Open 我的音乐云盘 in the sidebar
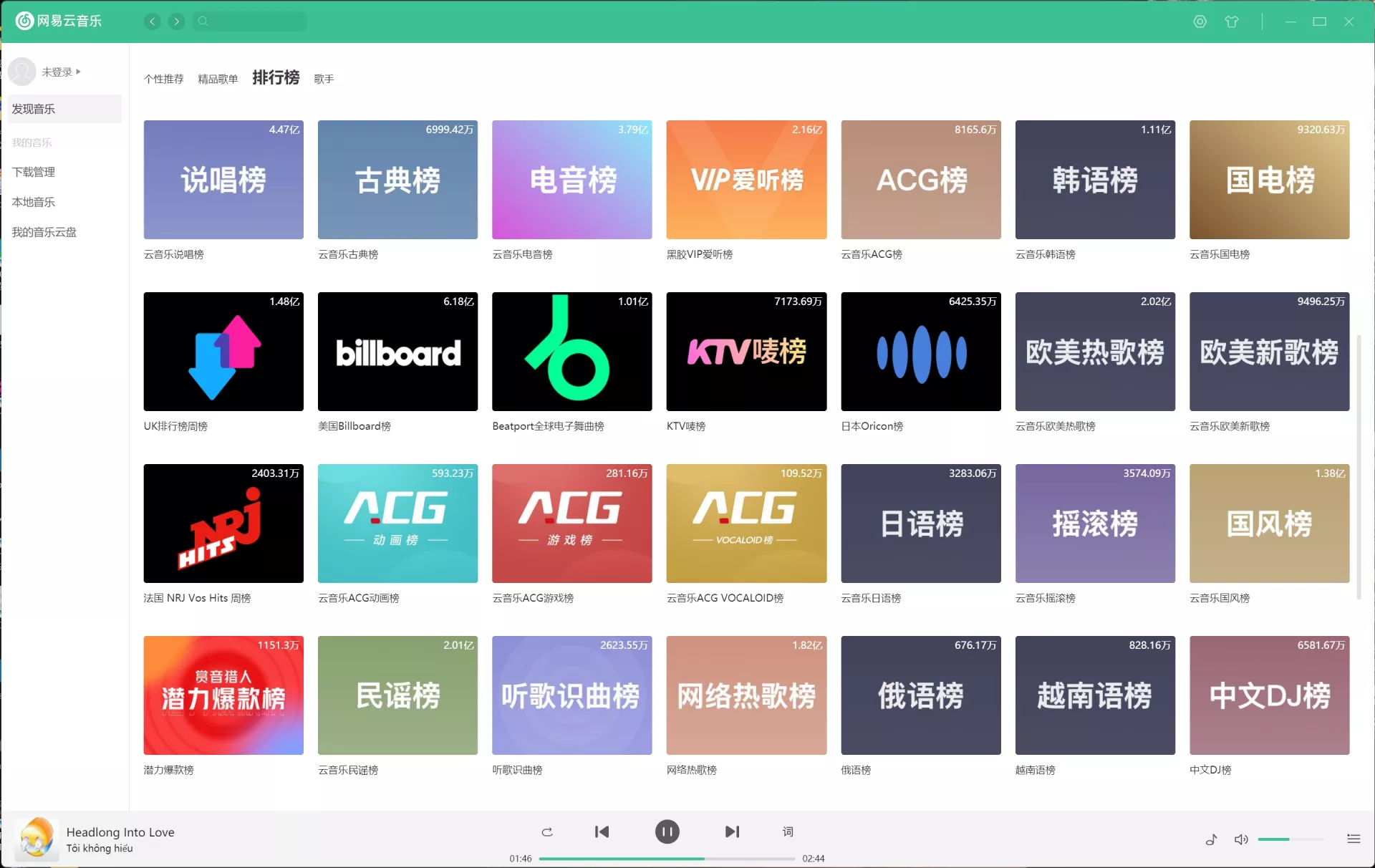 [x=44, y=231]
